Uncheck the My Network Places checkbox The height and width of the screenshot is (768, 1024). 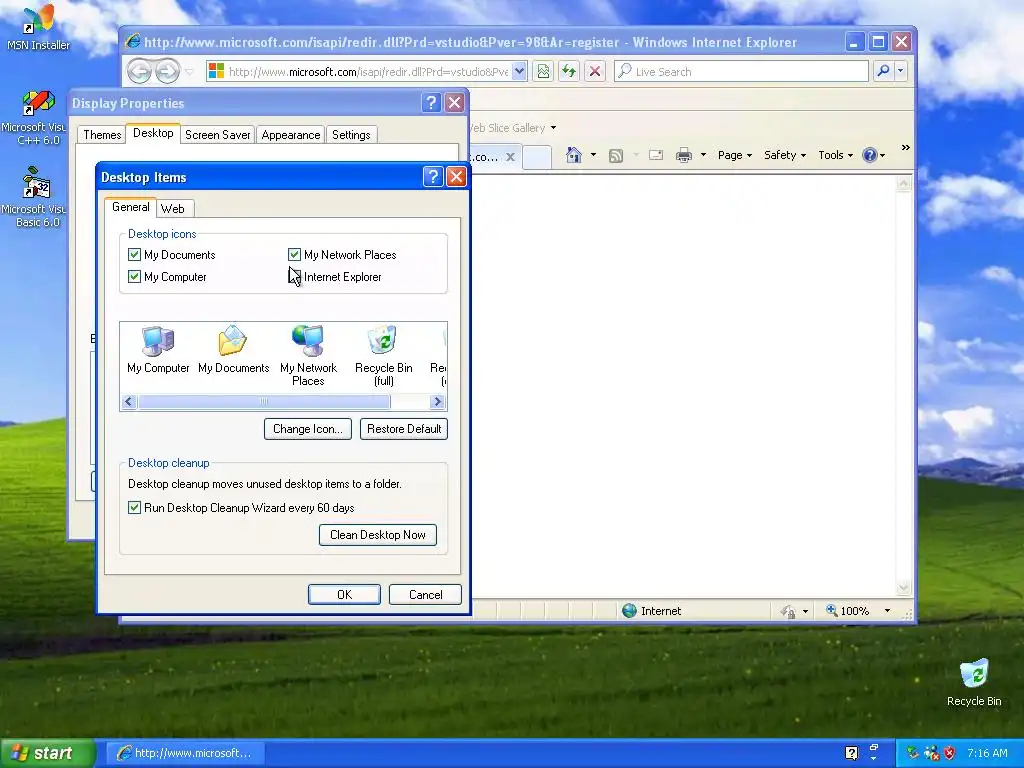click(x=295, y=255)
